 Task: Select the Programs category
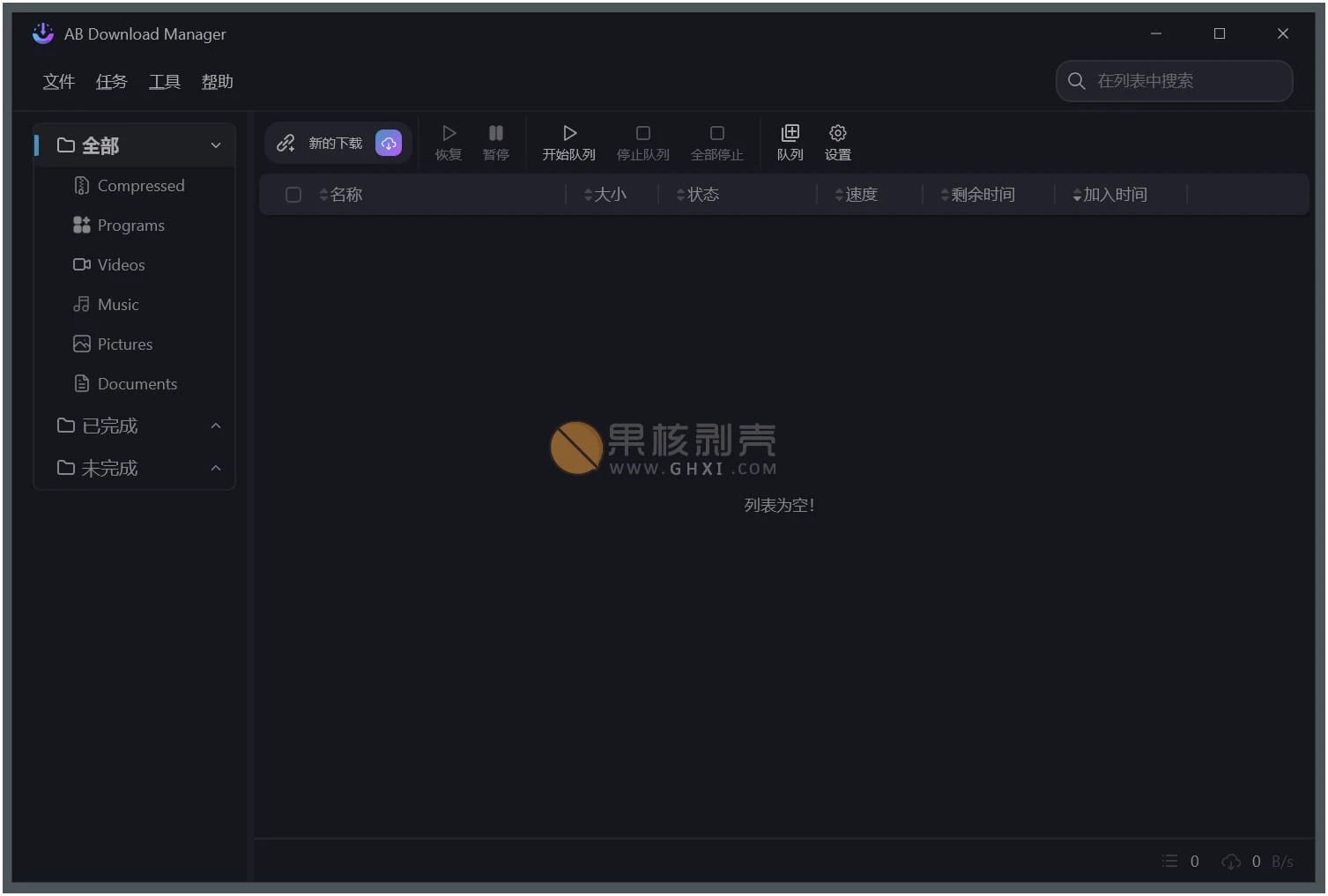[135, 226]
